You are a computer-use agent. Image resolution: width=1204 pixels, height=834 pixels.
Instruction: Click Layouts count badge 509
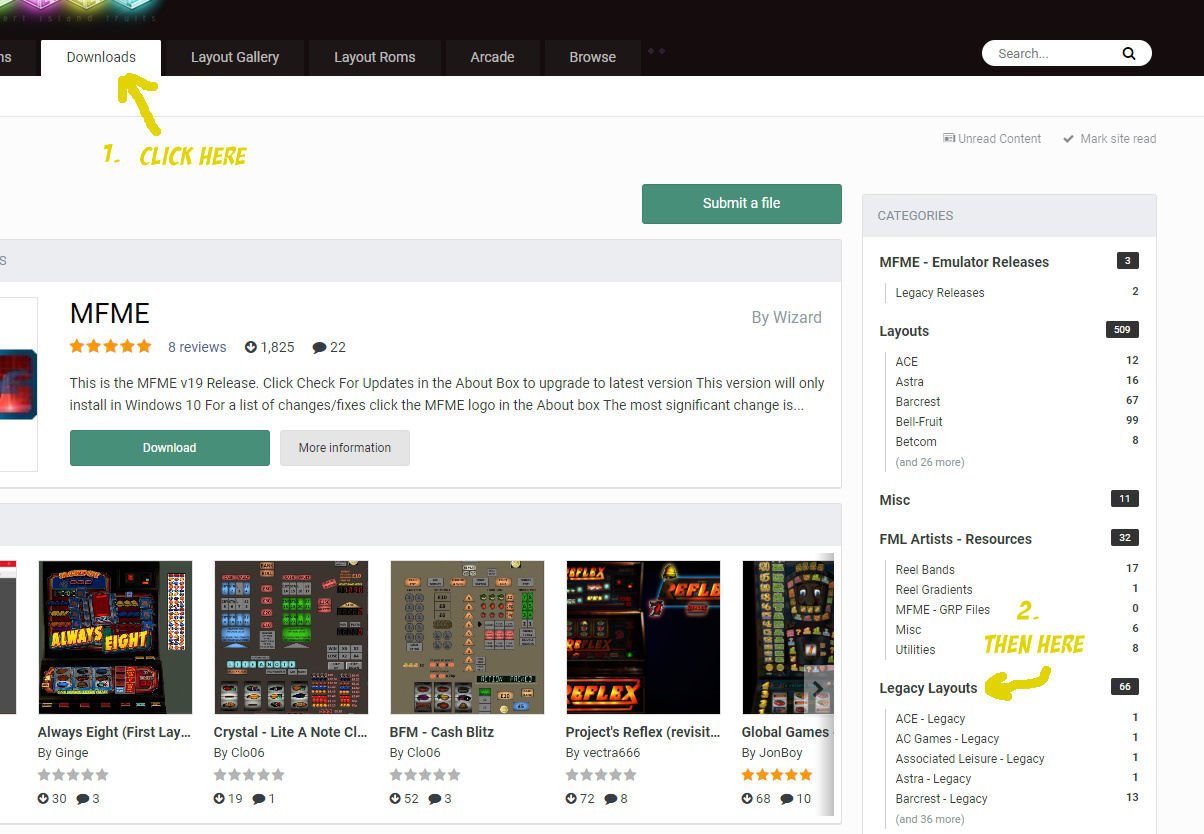pos(1122,330)
